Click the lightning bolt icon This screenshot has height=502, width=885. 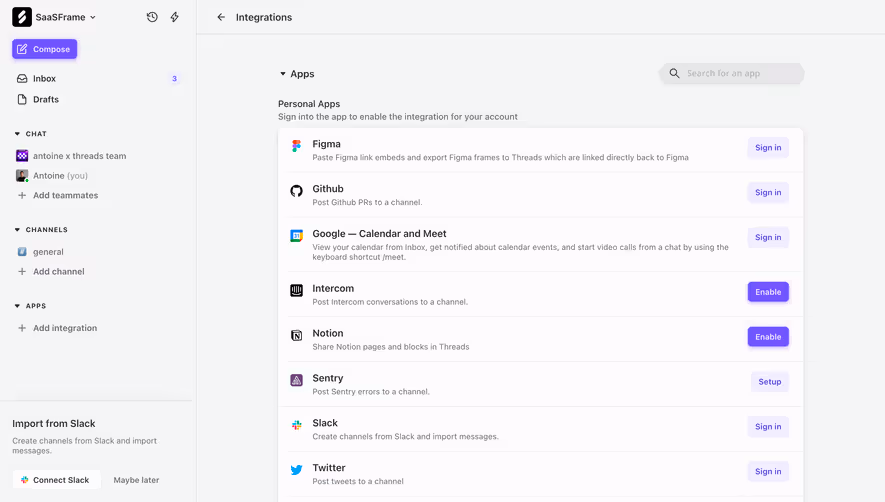click(x=175, y=17)
